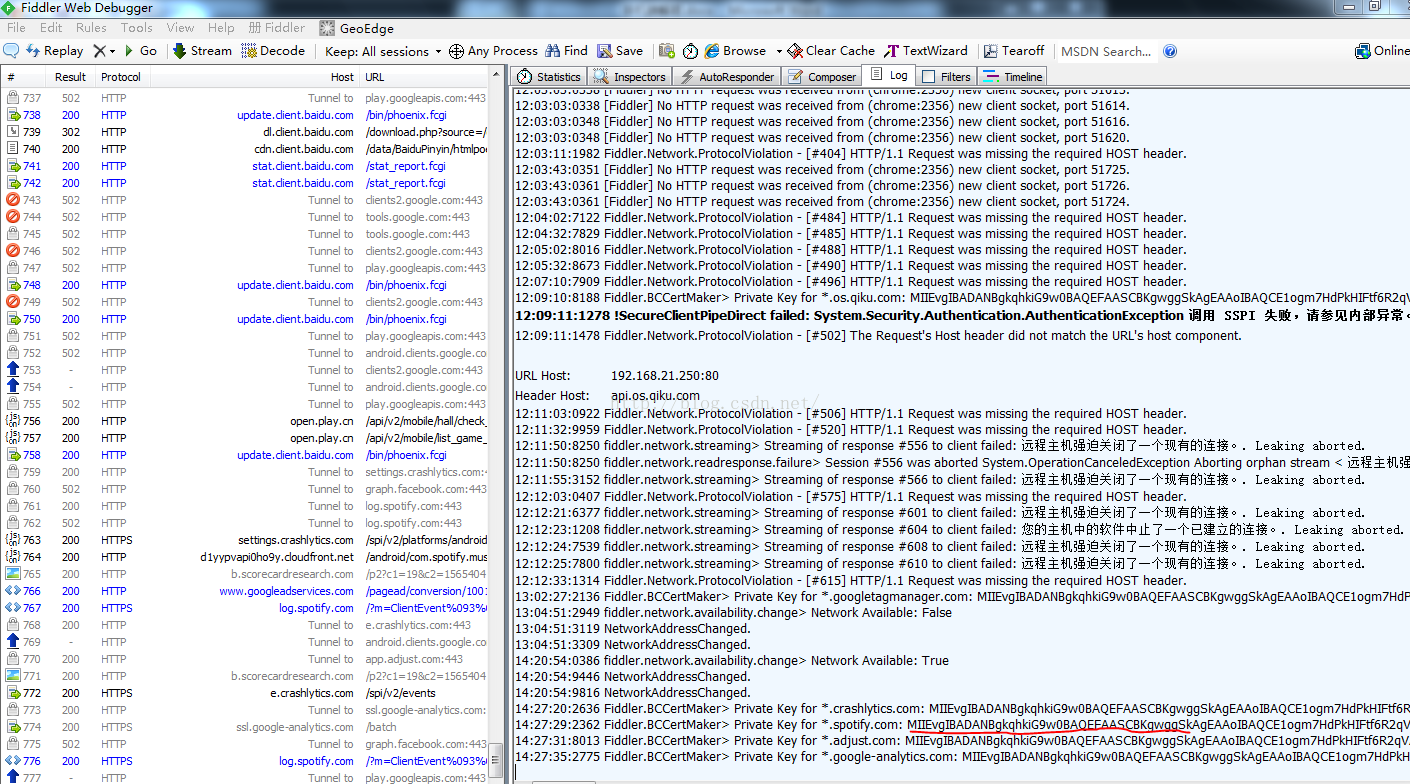Image resolution: width=1410 pixels, height=784 pixels.
Task: Switch to the Composer tab
Action: coord(823,76)
